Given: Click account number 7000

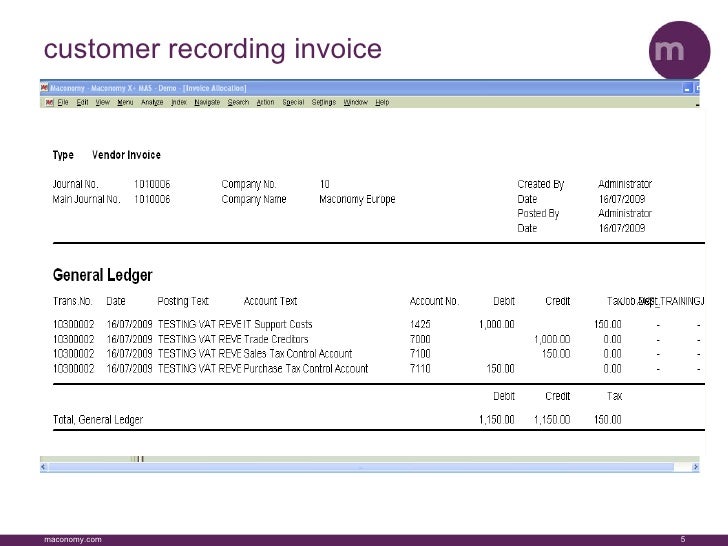Looking at the screenshot, I should (420, 339).
